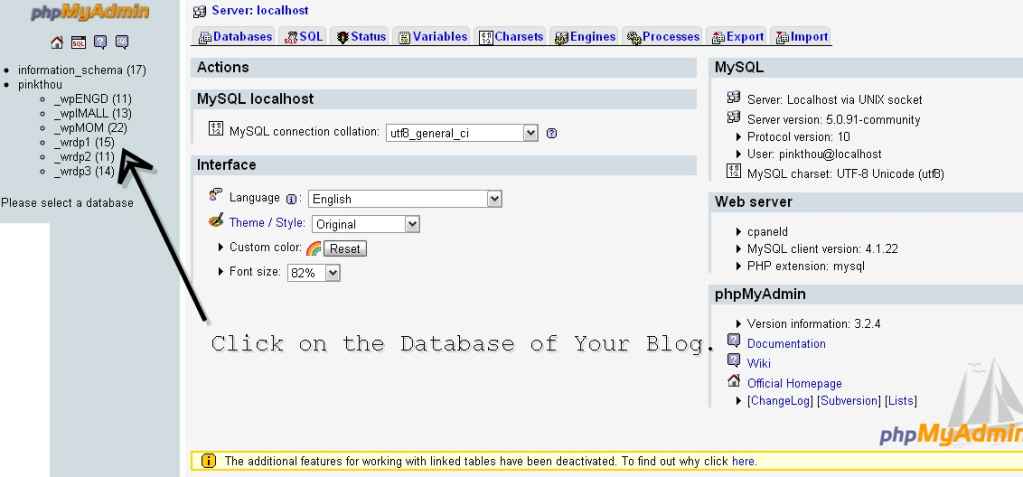The width and height of the screenshot is (1023, 477).
Task: Open Home icon in left sidebar
Action: (x=57, y=42)
